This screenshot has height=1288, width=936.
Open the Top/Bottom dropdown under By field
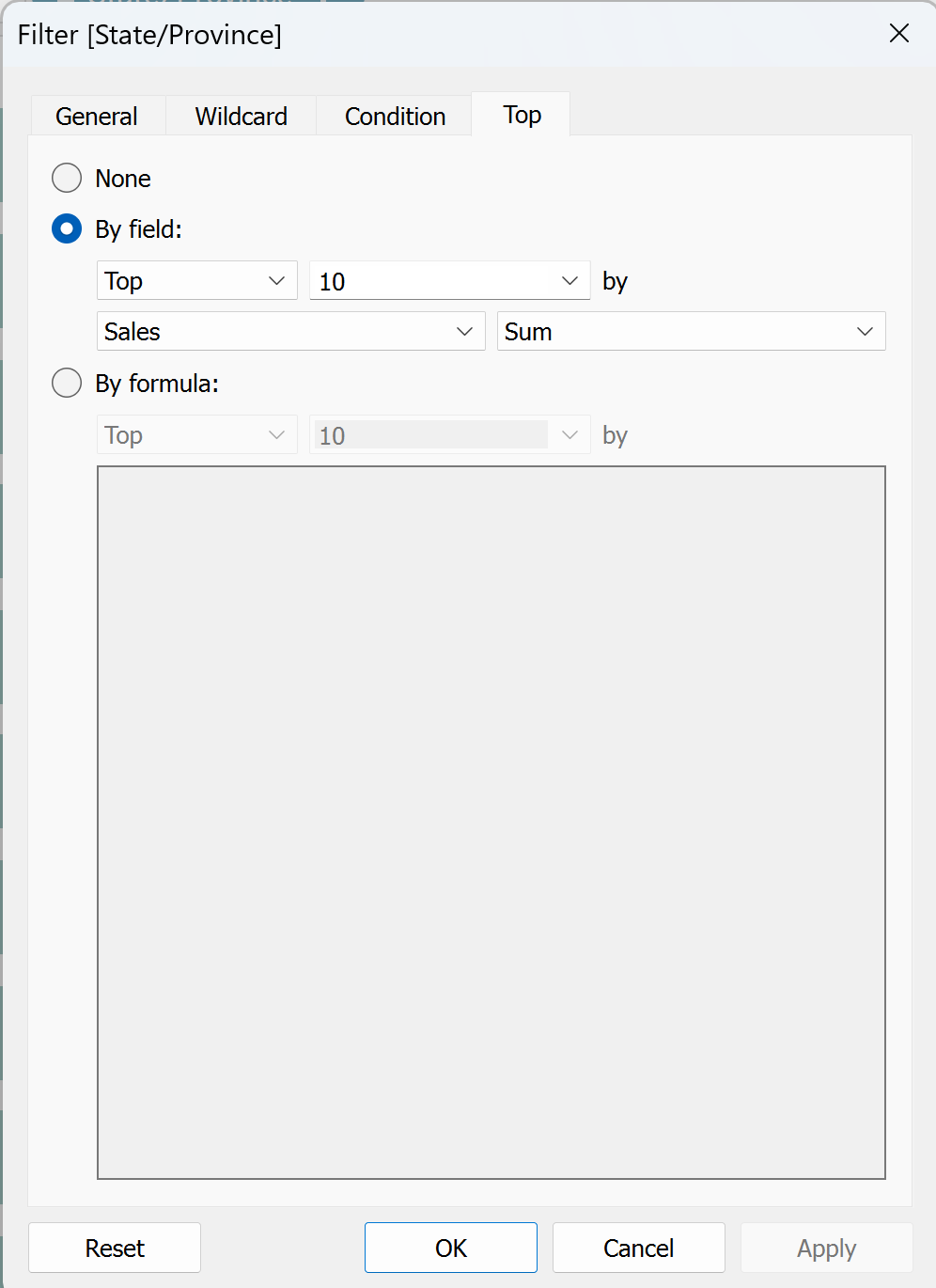(x=197, y=280)
